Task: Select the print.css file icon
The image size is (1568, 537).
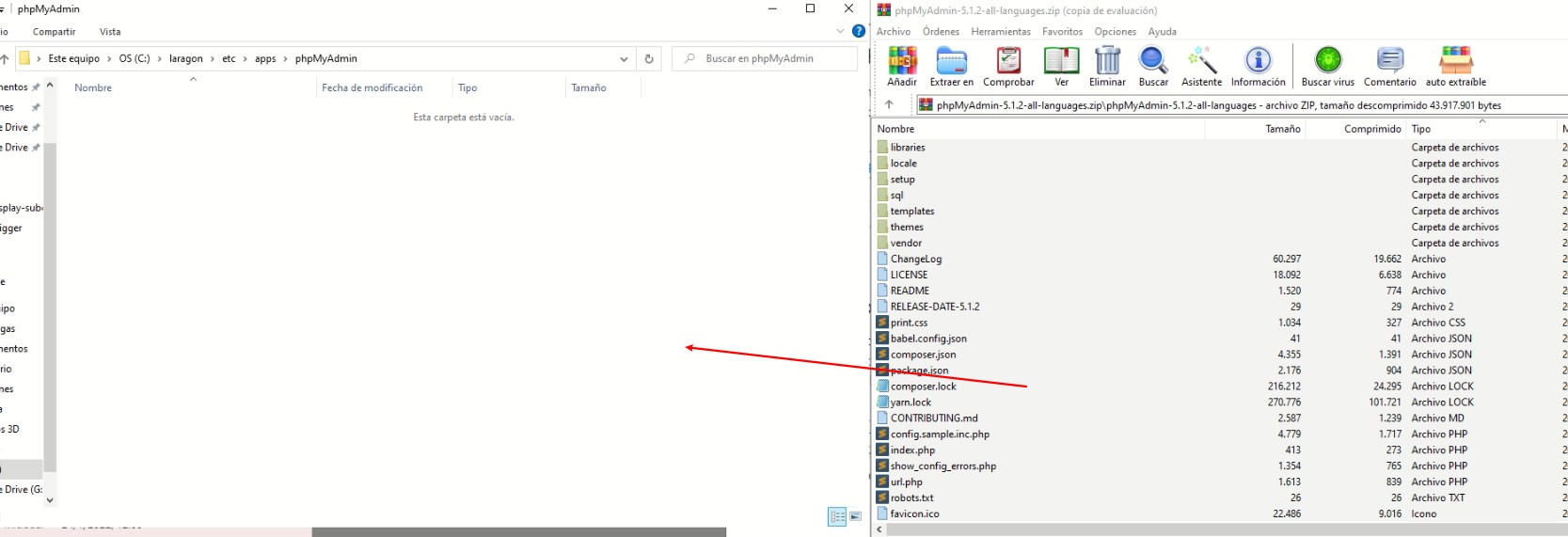Action: [882, 323]
